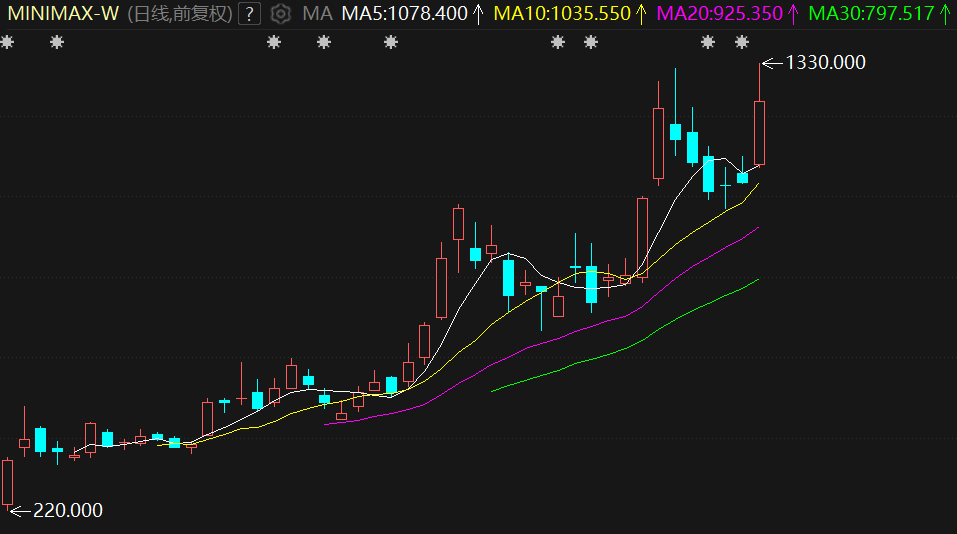Click the gray MA indicator name label
957x534 pixels.
pos(317,14)
